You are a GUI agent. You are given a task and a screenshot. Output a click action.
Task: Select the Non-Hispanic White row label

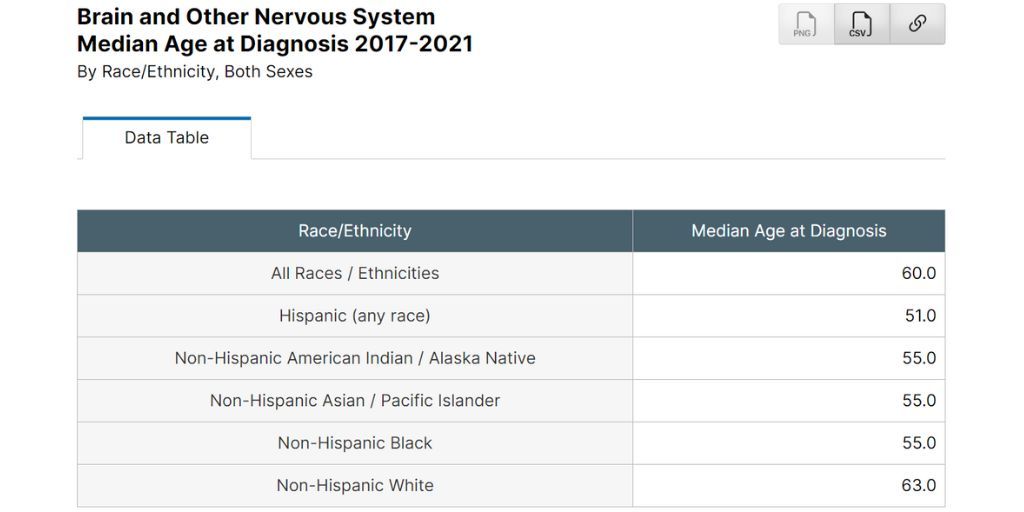(x=355, y=485)
